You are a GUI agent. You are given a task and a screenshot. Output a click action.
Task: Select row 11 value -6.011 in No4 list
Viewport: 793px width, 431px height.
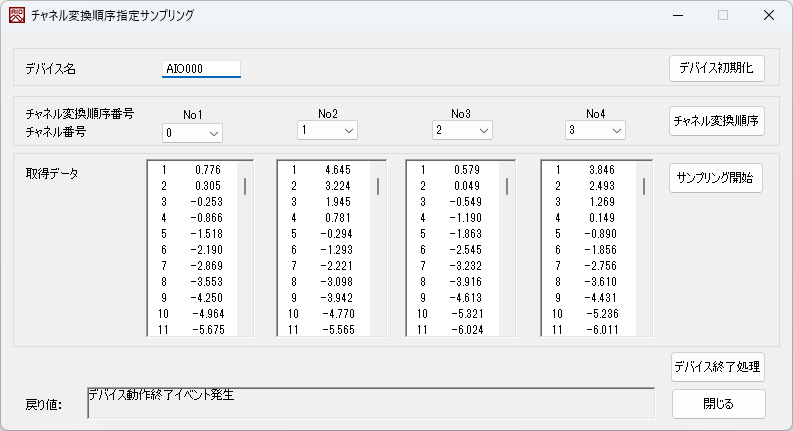click(x=590, y=329)
